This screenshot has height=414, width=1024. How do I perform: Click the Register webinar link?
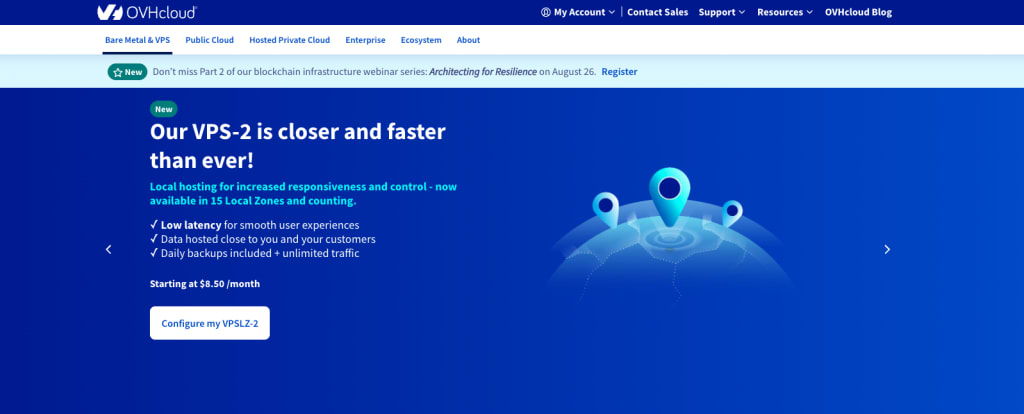coord(619,72)
